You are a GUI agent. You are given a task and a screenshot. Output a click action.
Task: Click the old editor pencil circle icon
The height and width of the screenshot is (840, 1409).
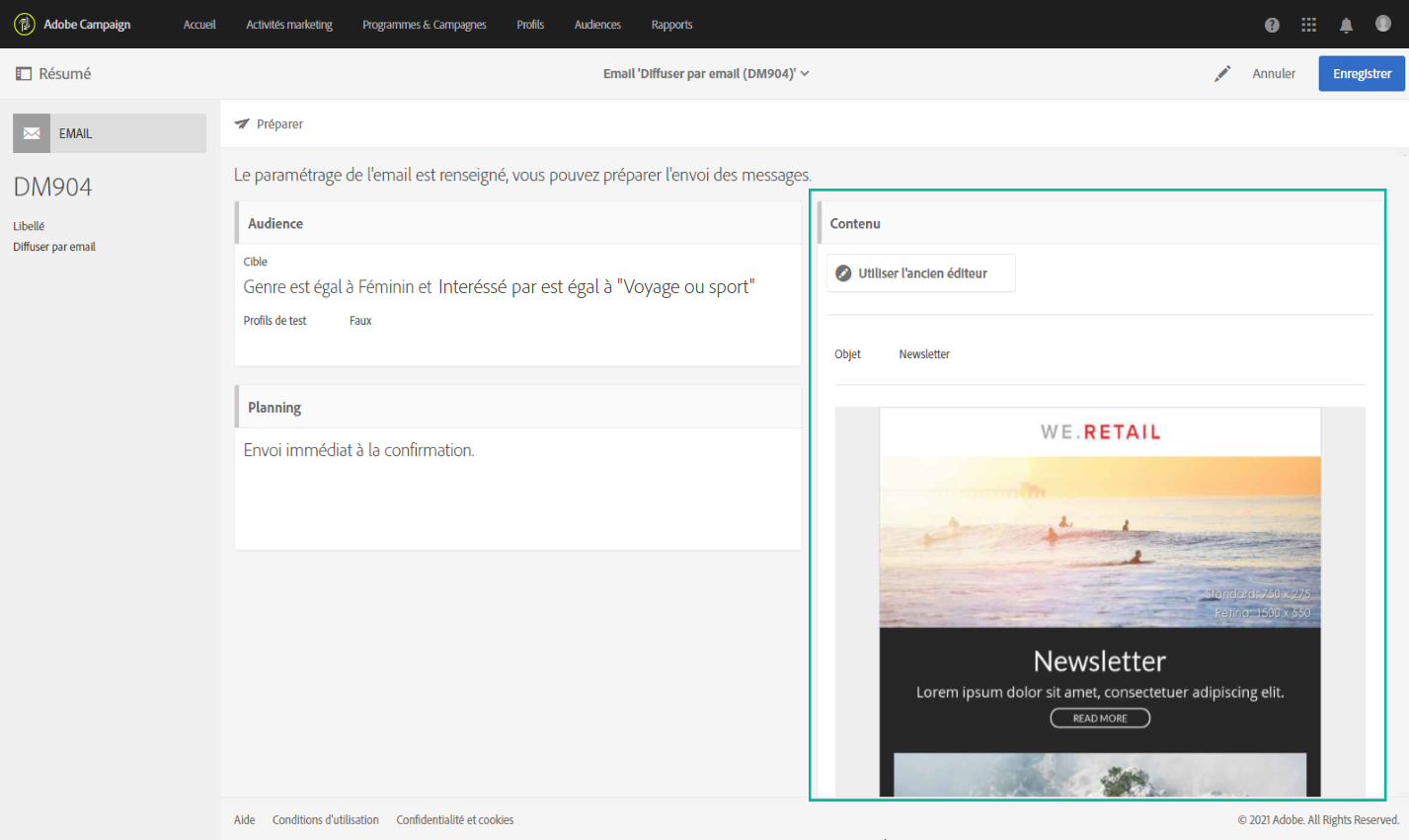click(x=843, y=273)
